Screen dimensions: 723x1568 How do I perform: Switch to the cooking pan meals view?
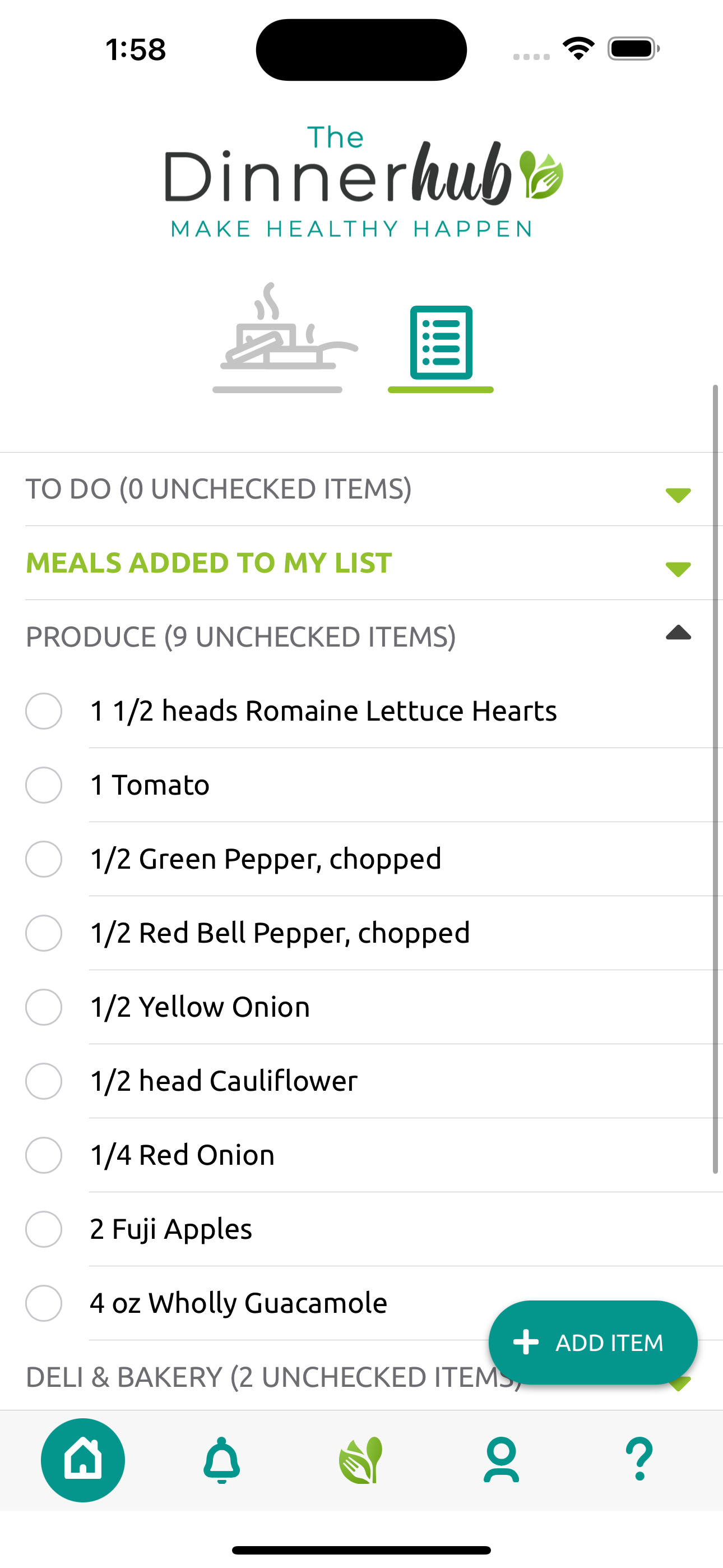tap(285, 337)
